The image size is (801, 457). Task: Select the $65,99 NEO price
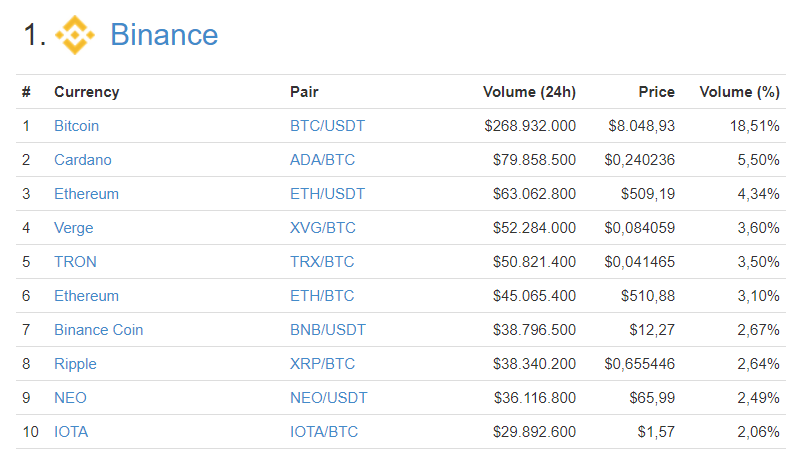pyautogui.click(x=652, y=398)
